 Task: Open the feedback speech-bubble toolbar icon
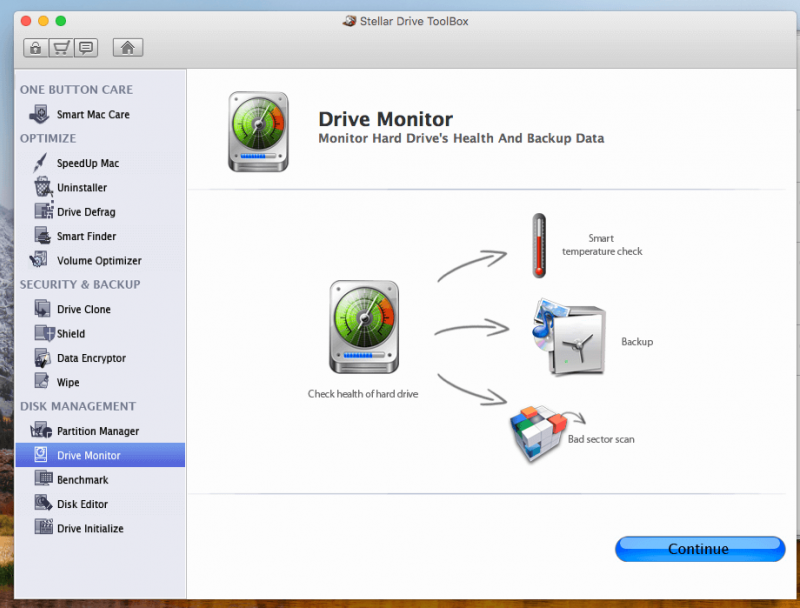[x=86, y=48]
